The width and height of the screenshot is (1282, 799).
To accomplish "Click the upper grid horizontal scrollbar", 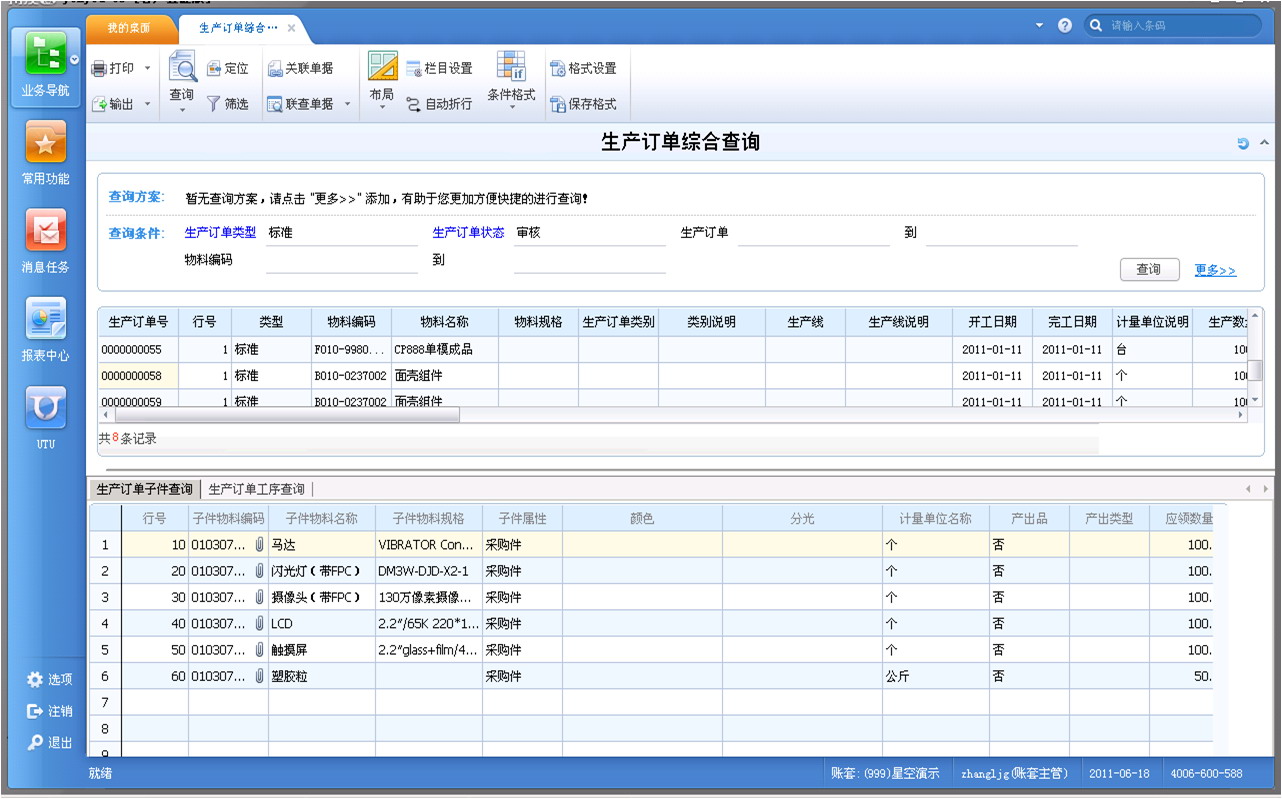I will click(x=288, y=414).
